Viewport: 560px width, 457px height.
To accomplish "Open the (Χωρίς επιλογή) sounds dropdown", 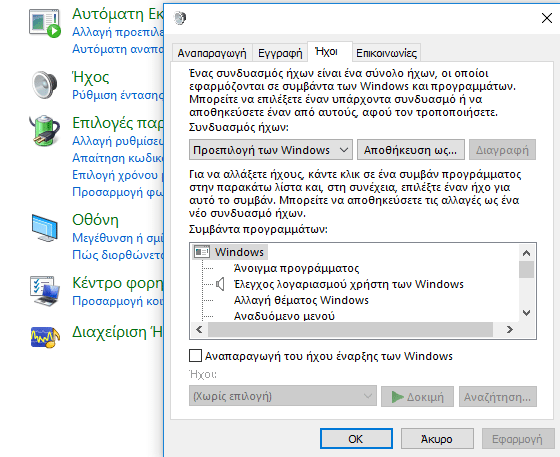I will point(282,396).
